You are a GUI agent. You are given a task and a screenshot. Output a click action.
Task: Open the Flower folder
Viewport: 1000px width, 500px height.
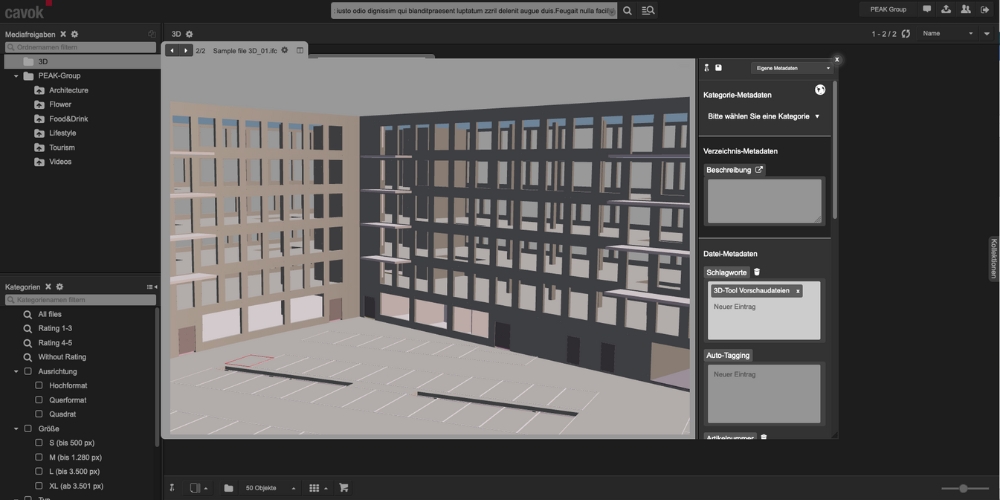click(x=60, y=105)
